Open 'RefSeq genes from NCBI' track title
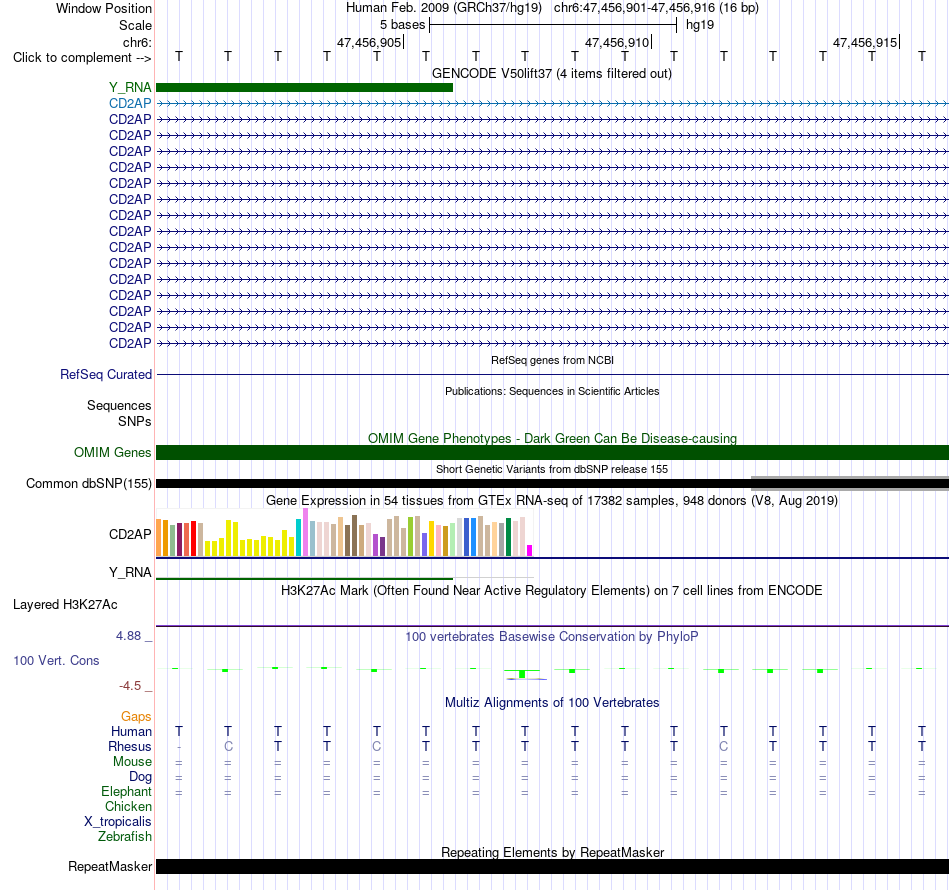Screen dimensions: 950x890 pyautogui.click(x=552, y=360)
